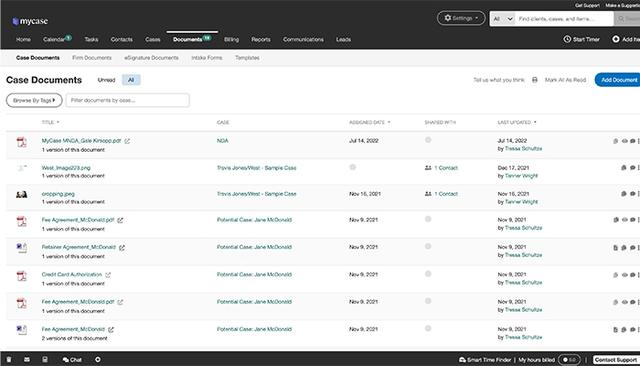Open the Billing menu
Viewport: 640px width, 366px height.
point(231,40)
